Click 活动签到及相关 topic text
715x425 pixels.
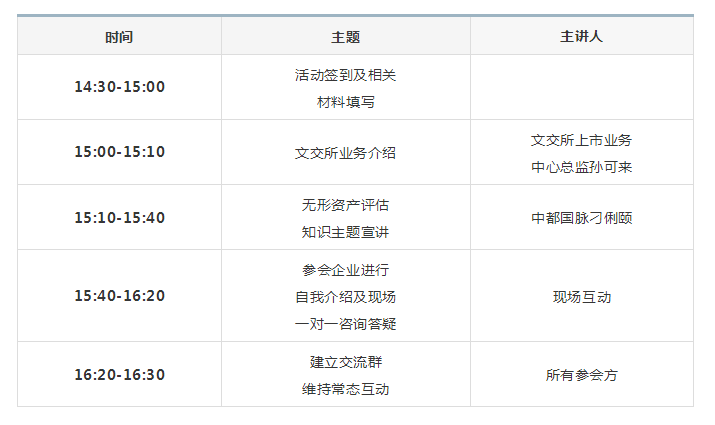pyautogui.click(x=346, y=75)
